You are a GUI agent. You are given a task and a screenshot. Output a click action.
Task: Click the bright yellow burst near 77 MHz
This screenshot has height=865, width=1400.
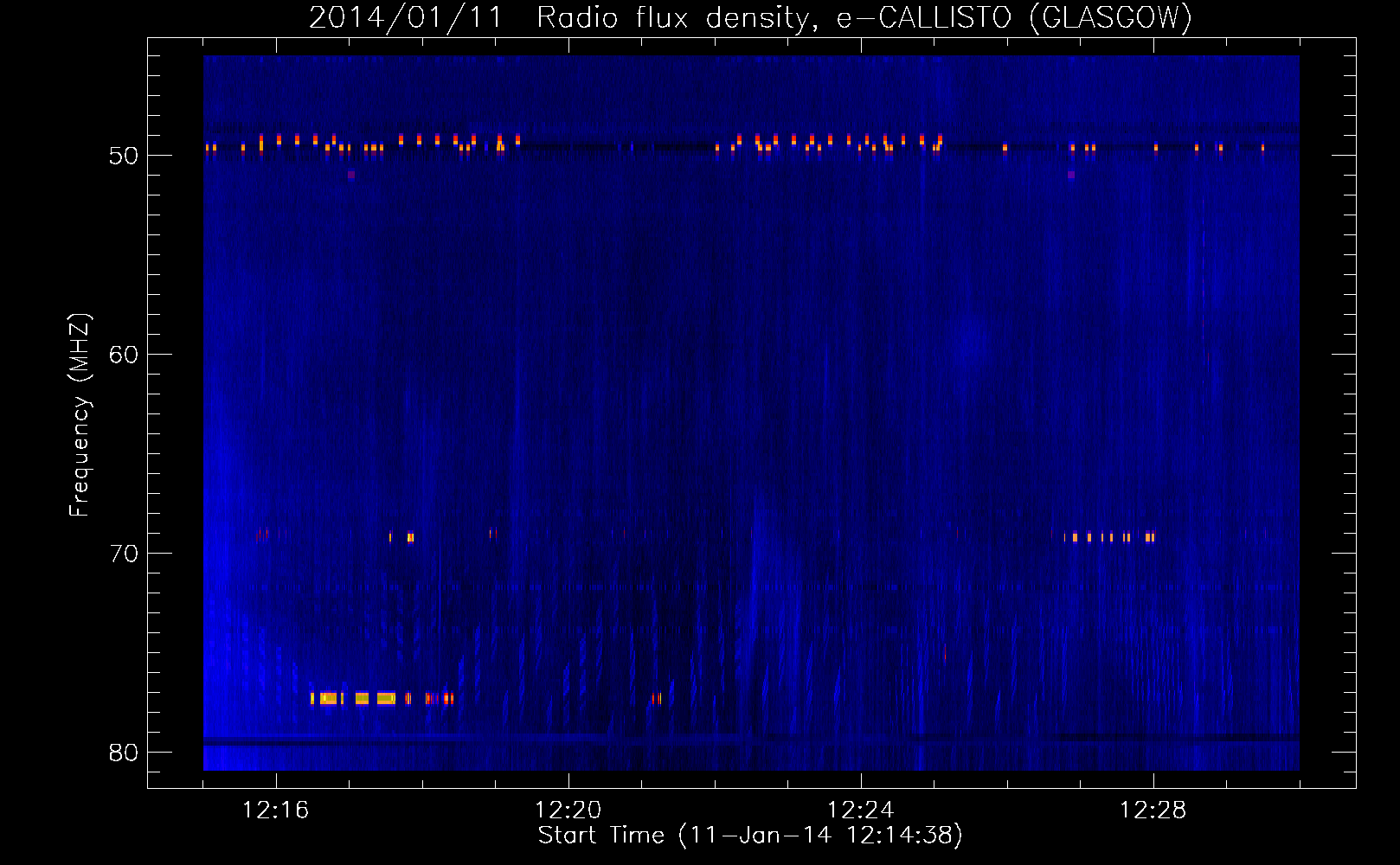tap(355, 698)
